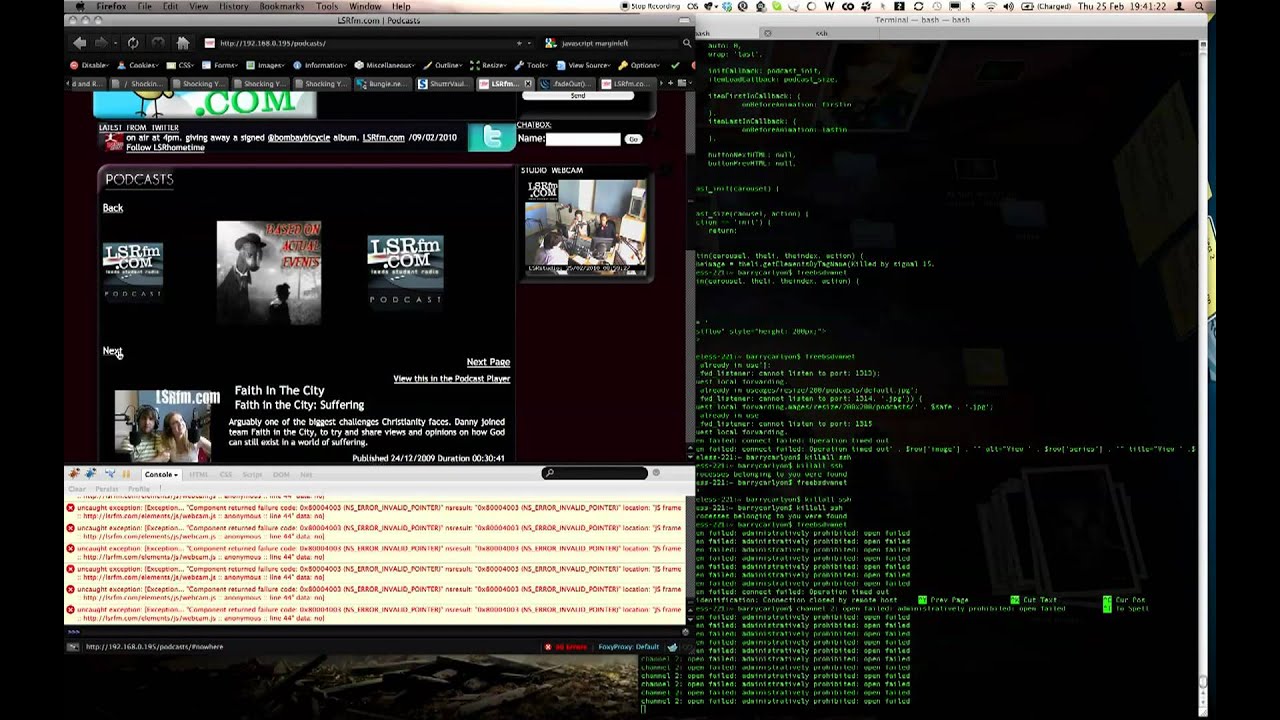Click the Studio Webcam image
1280x720 pixels.
[586, 227]
